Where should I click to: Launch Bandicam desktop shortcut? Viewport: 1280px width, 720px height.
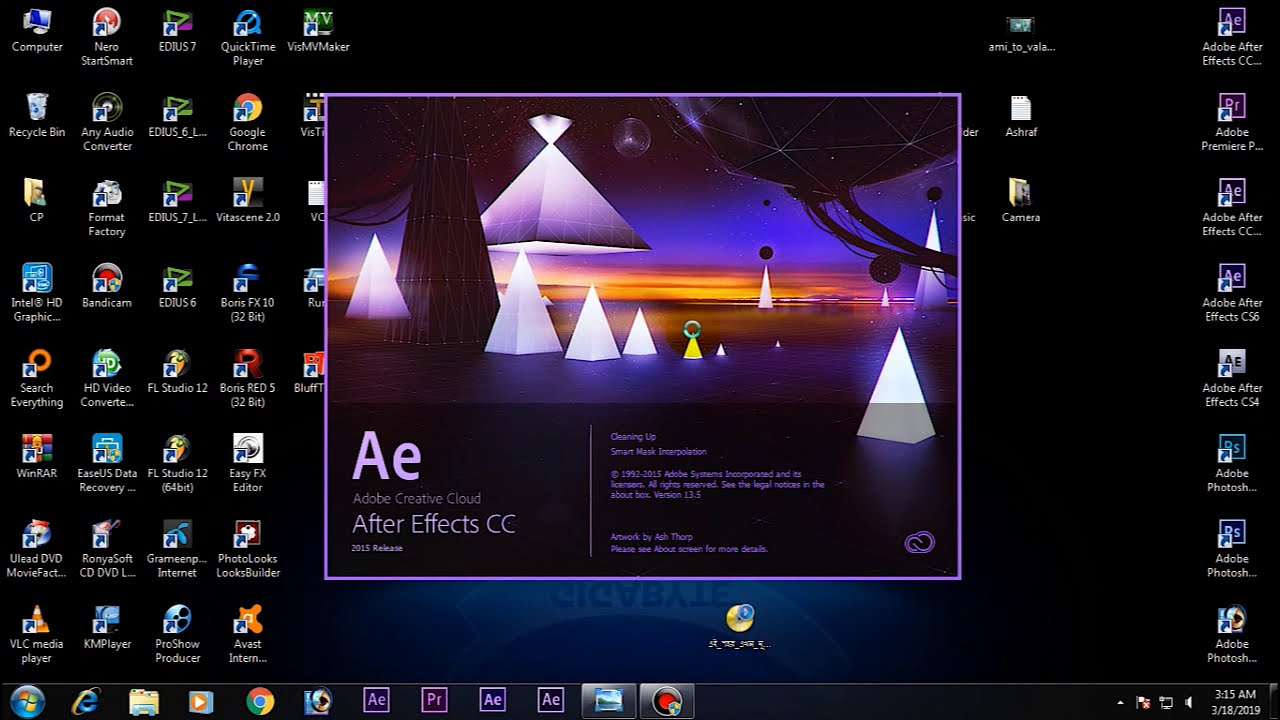click(107, 287)
